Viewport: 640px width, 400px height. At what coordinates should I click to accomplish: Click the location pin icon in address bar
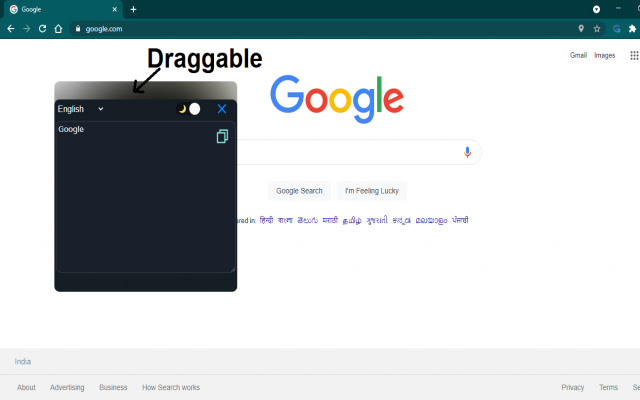581,29
